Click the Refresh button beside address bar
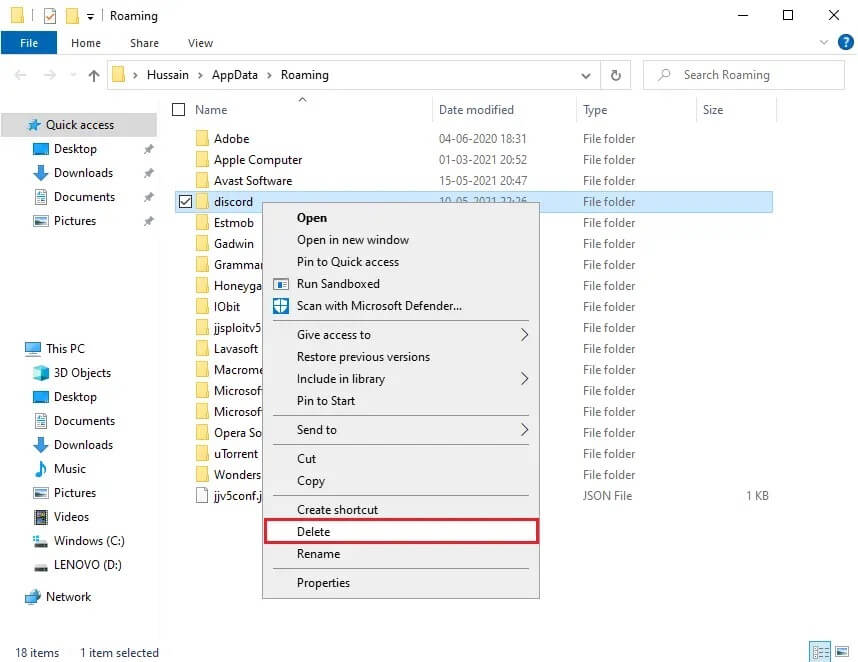858x662 pixels. point(616,75)
